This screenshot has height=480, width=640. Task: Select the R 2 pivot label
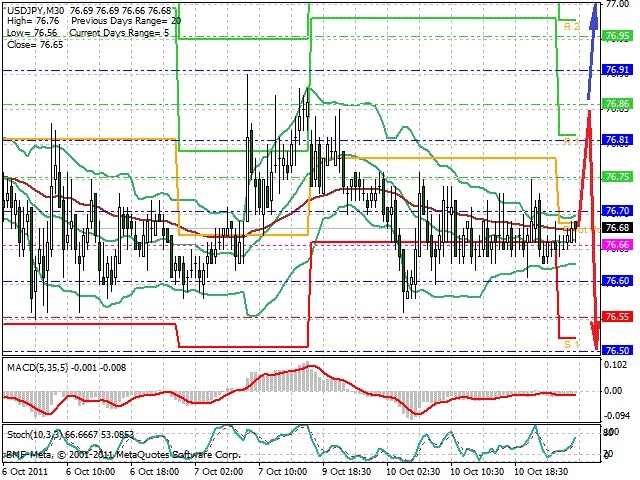pyautogui.click(x=571, y=27)
